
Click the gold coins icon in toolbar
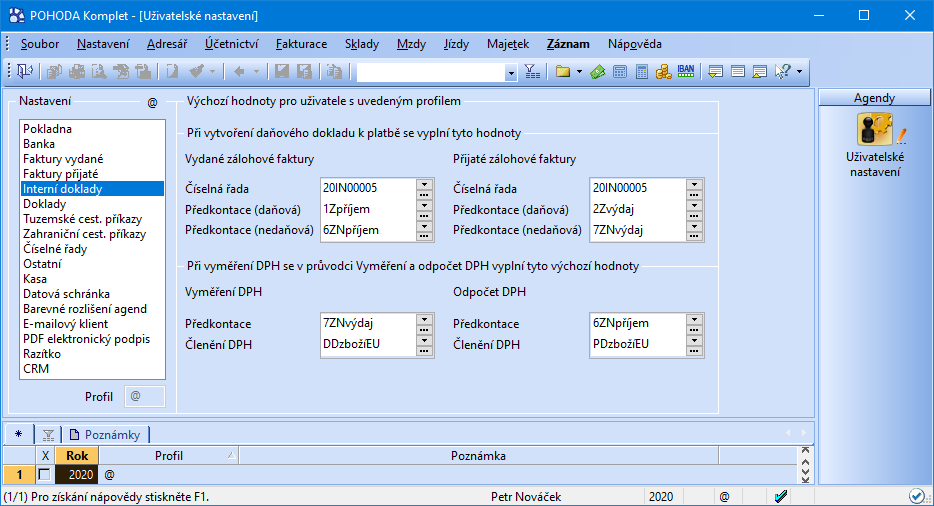coord(663,72)
